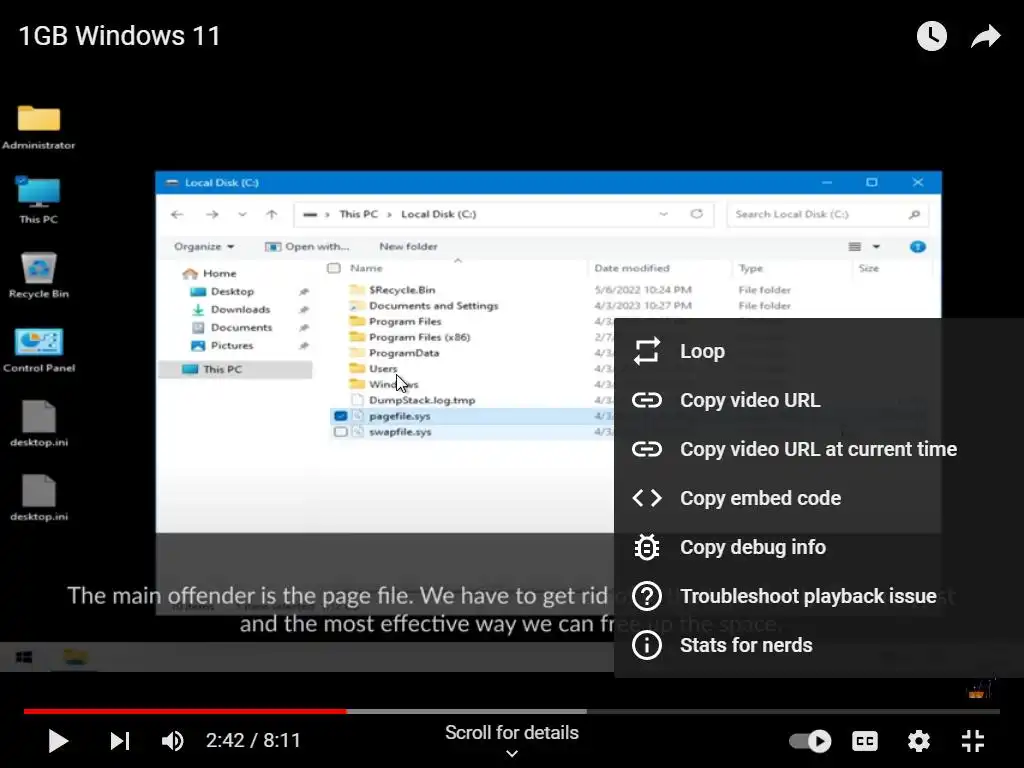The height and width of the screenshot is (768, 1024).
Task: Click the Explorer forward arrow
Action: (212, 214)
